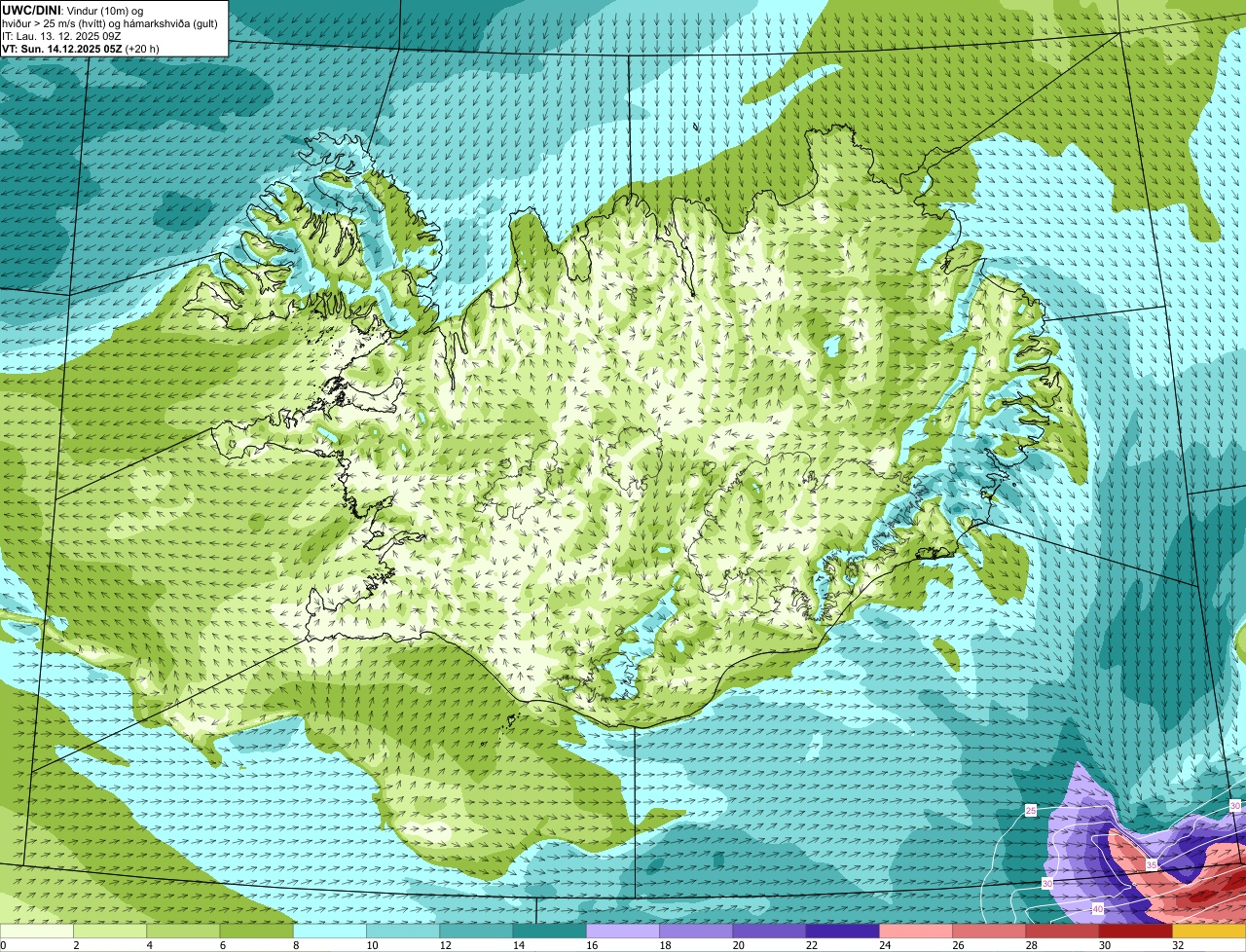This screenshot has height=952, width=1246.
Task: Click the '35' gust contour label on the map
Action: point(1152,864)
